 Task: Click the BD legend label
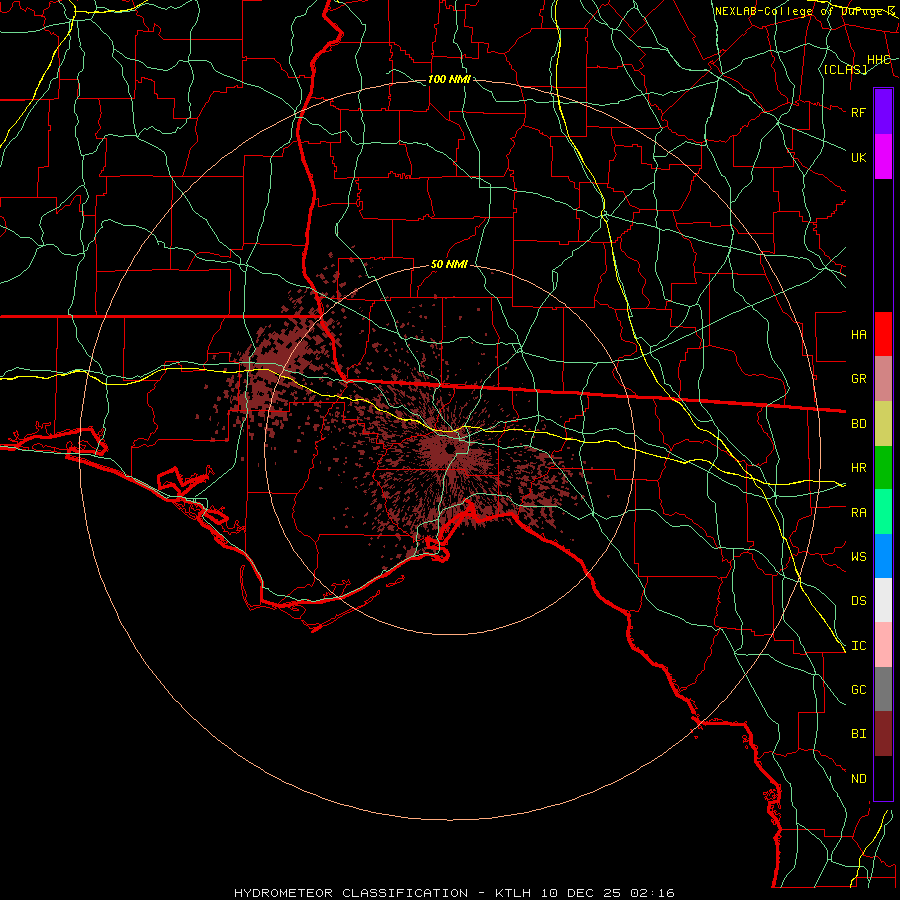pyautogui.click(x=859, y=424)
